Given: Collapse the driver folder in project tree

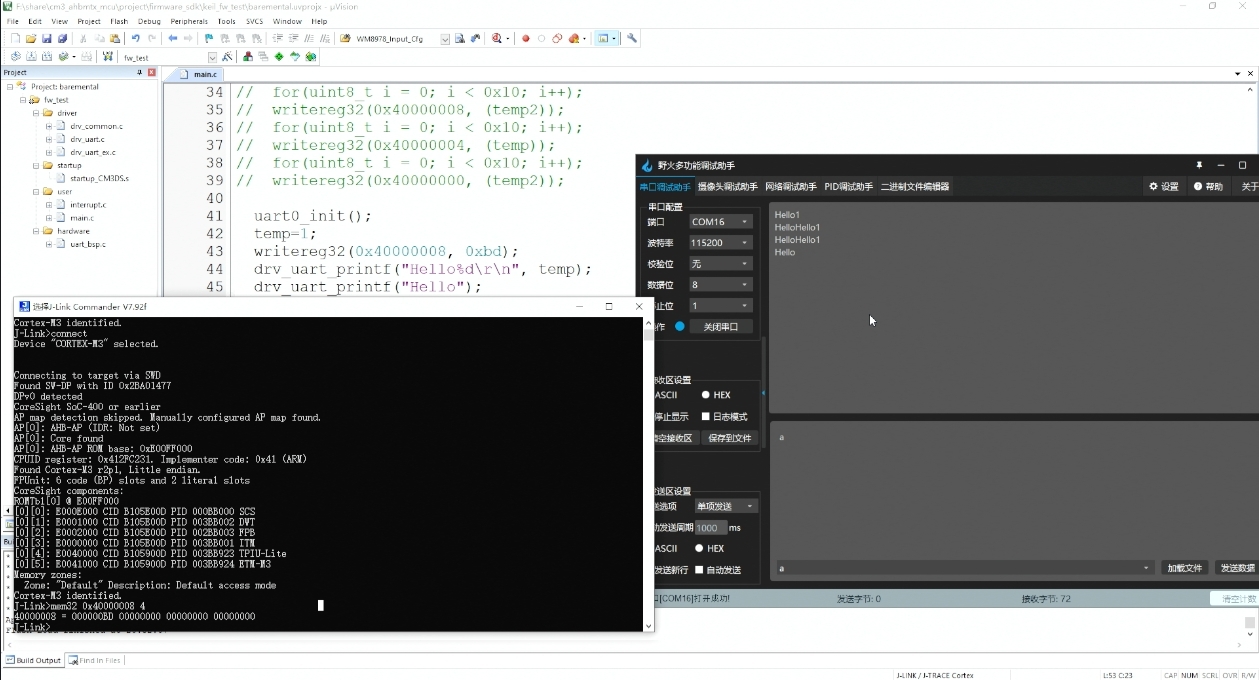Looking at the screenshot, I should click(35, 113).
